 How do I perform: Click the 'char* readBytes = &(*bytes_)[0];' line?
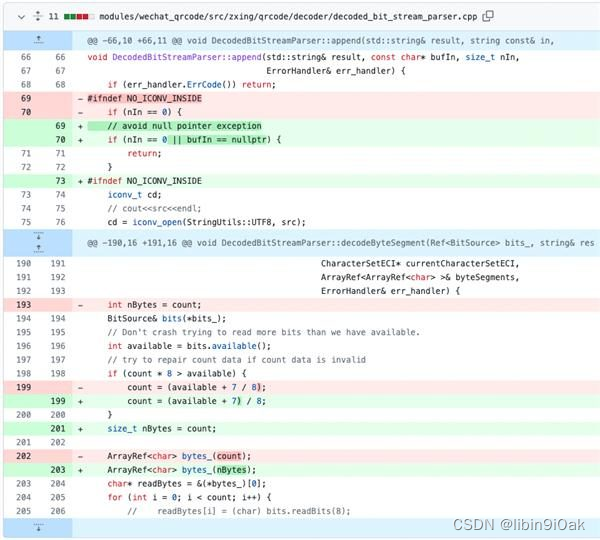tap(186, 484)
